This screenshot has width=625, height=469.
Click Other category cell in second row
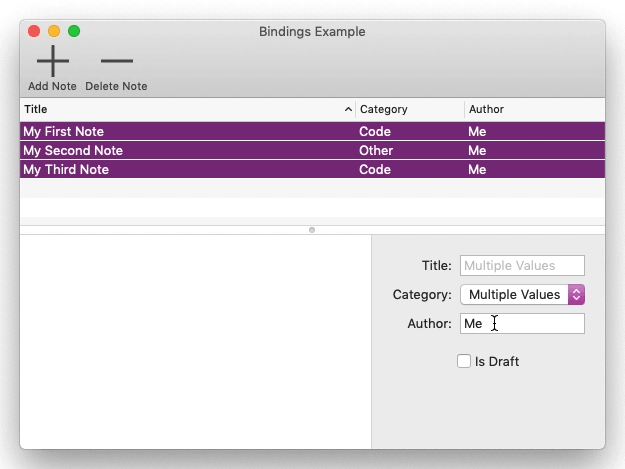point(376,150)
